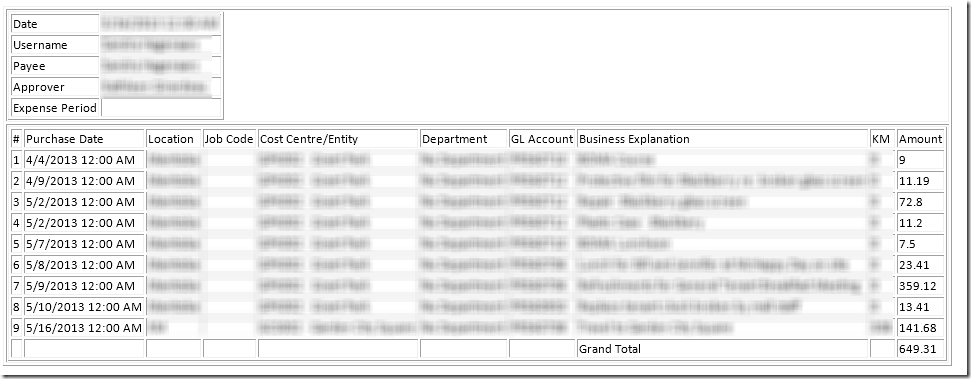Select the GL Account column header
This screenshot has width=971, height=379.
click(542, 139)
